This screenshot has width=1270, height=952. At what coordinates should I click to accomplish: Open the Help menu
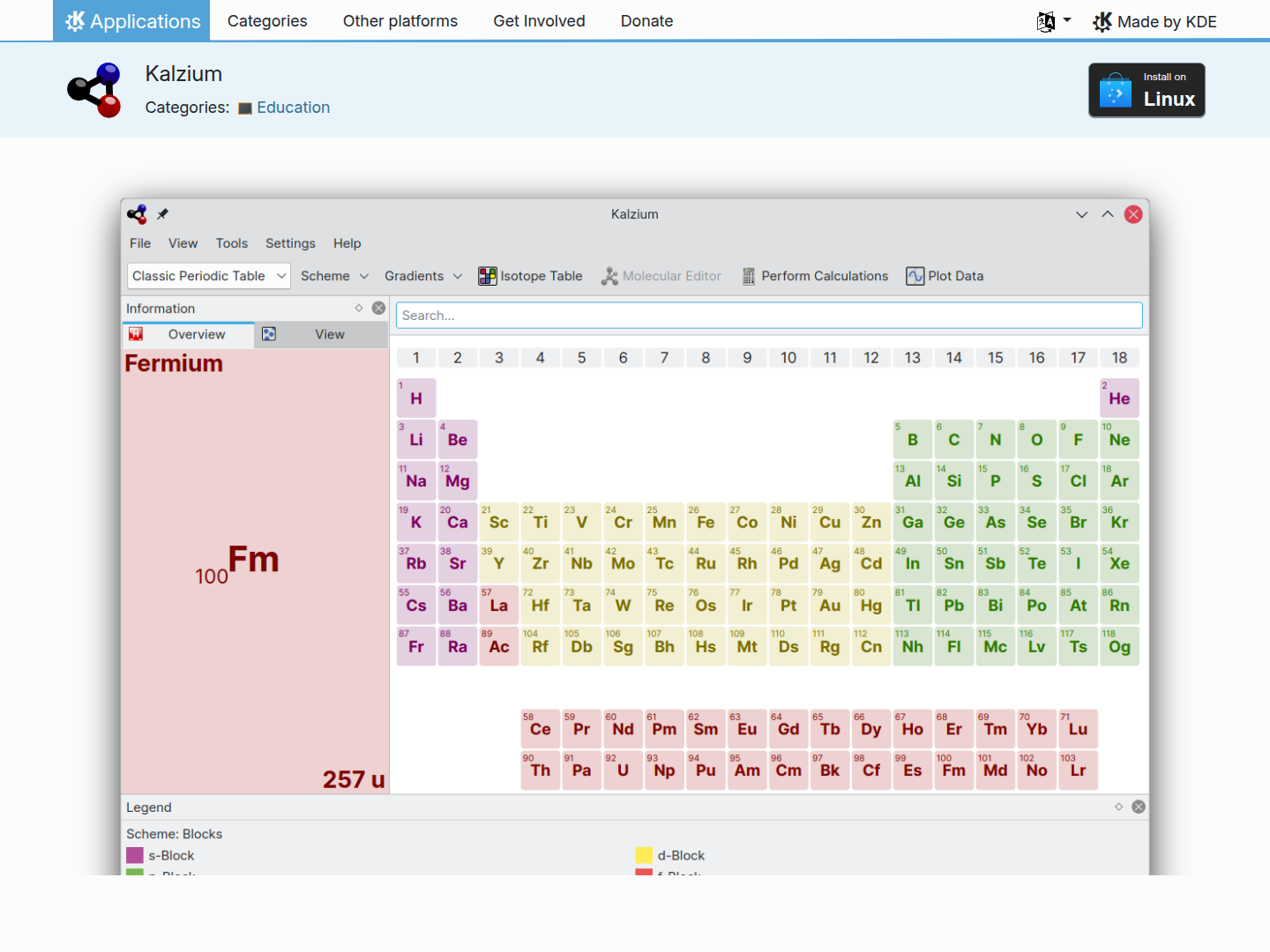[x=347, y=243]
